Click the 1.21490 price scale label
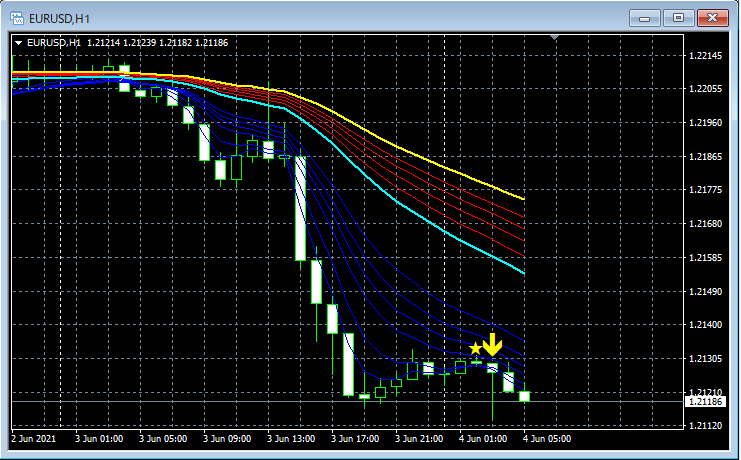741x460 pixels. [705, 292]
